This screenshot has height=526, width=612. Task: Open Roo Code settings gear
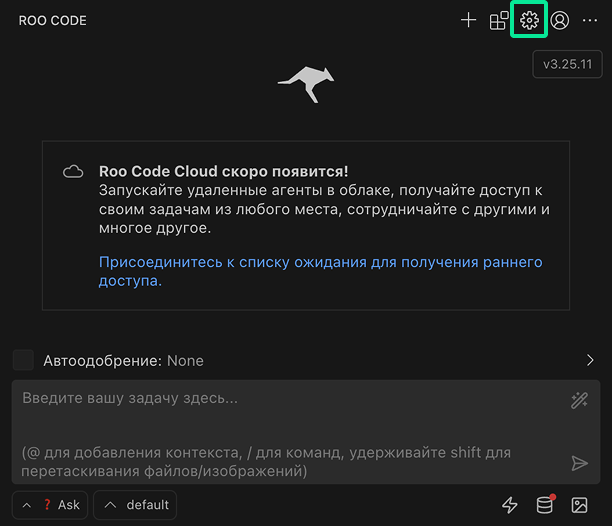pos(529,20)
